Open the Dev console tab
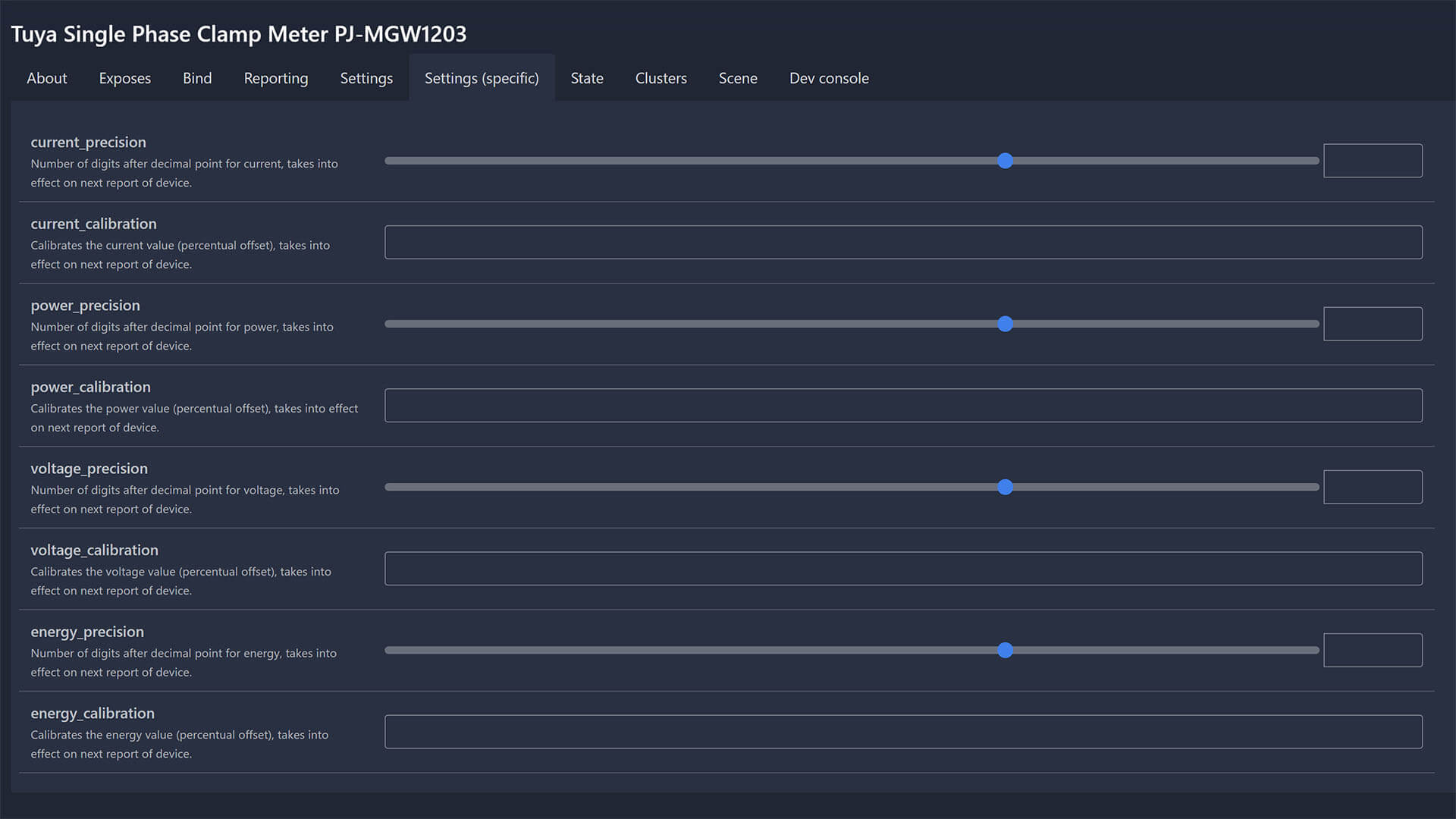The height and width of the screenshot is (819, 1456). pos(829,78)
